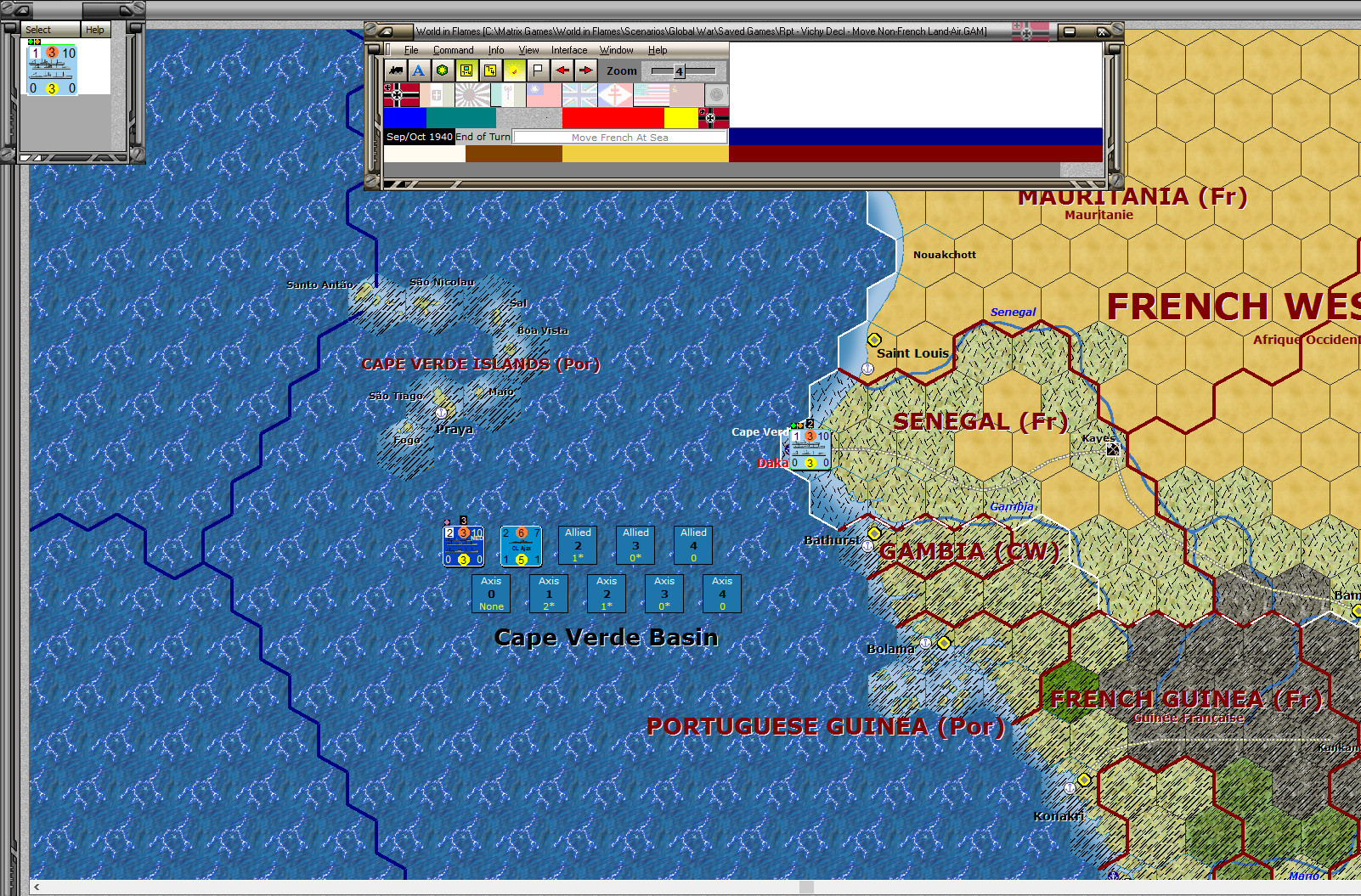Open the Command menu
The image size is (1361, 896).
[454, 50]
